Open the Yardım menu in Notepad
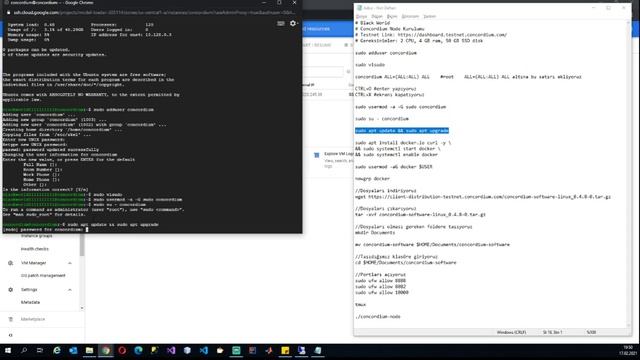Screen dimensions: 640x360 click(x=429, y=16)
